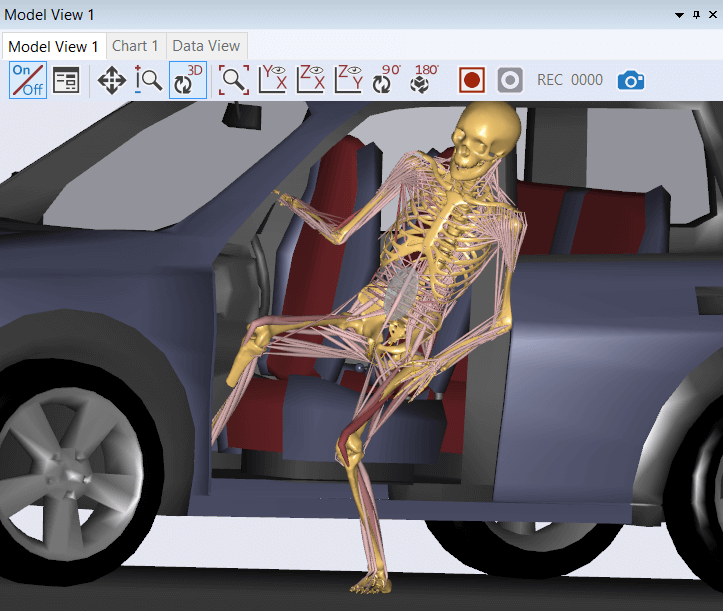Image resolution: width=723 pixels, height=611 pixels.
Task: Close the Model View 1 panel
Action: point(713,15)
